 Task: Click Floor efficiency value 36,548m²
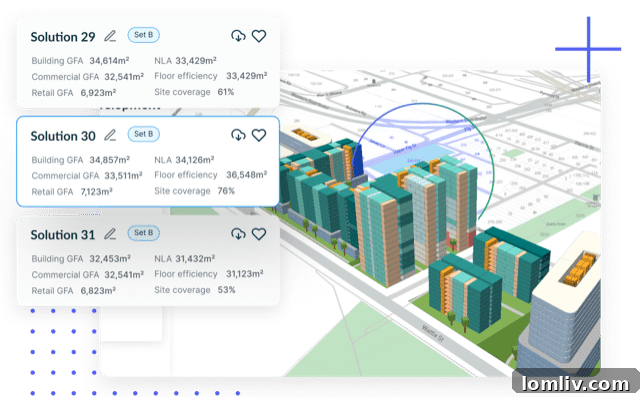pyautogui.click(x=247, y=175)
